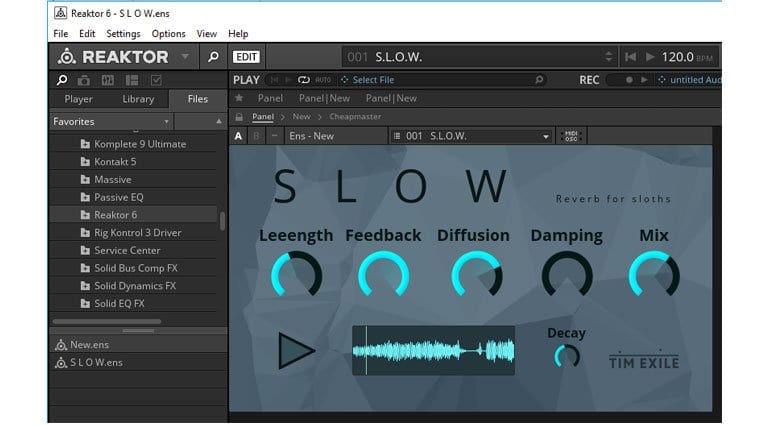The height and width of the screenshot is (425, 770).
Task: Open the snapshots camera icon
Action: pos(84,80)
